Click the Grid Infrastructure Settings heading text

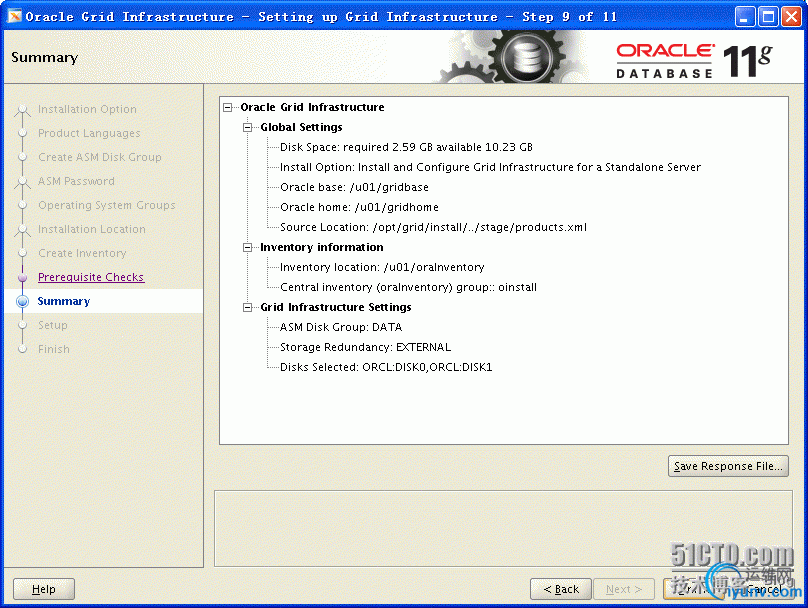pos(335,308)
